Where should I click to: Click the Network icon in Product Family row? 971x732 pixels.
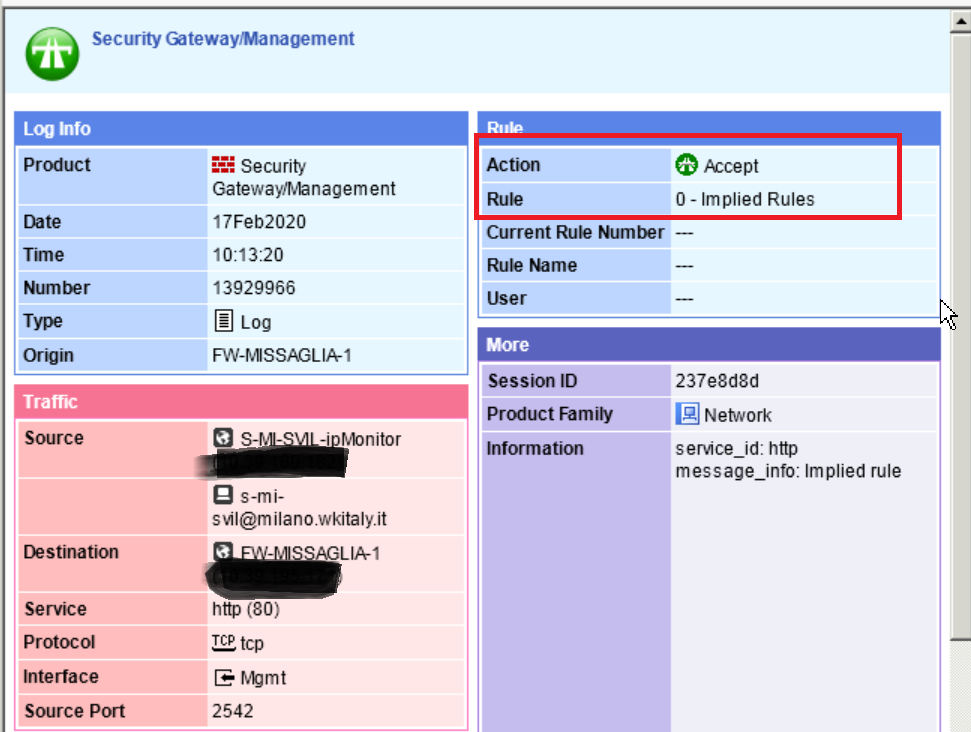point(687,414)
